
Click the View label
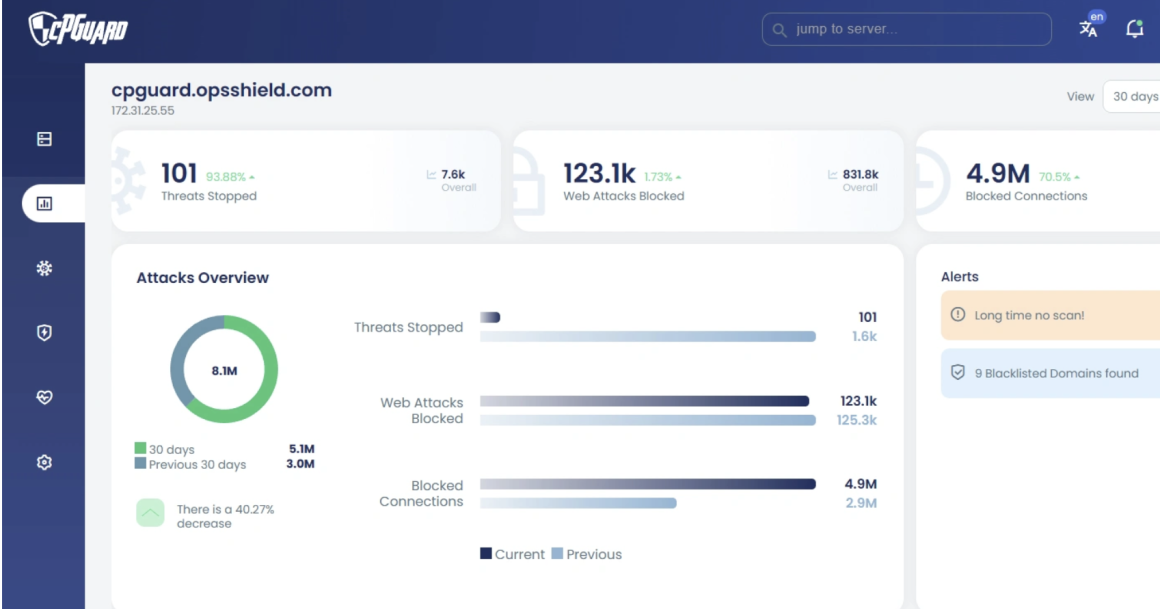click(1080, 96)
